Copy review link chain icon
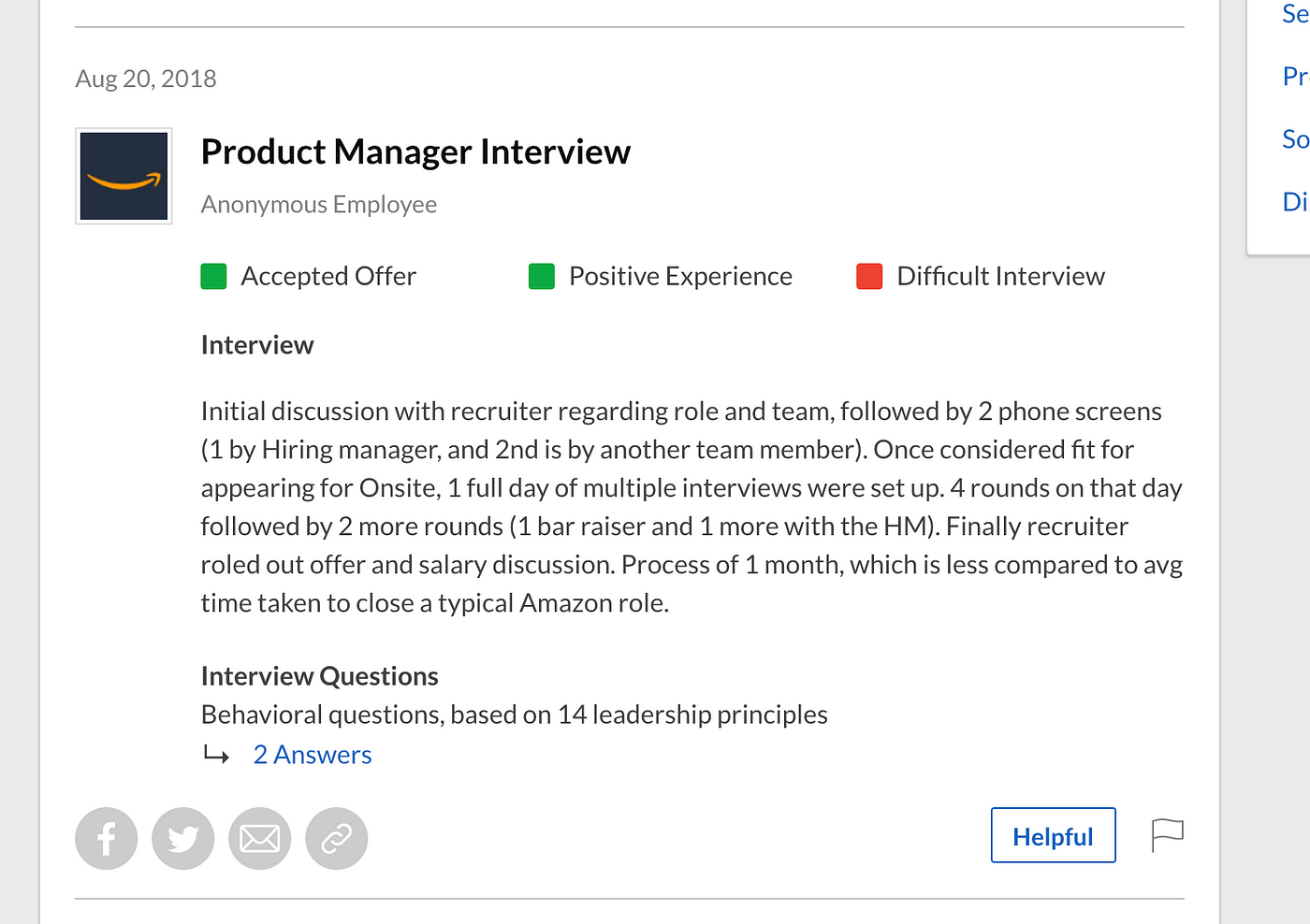1310x924 pixels. [x=336, y=838]
